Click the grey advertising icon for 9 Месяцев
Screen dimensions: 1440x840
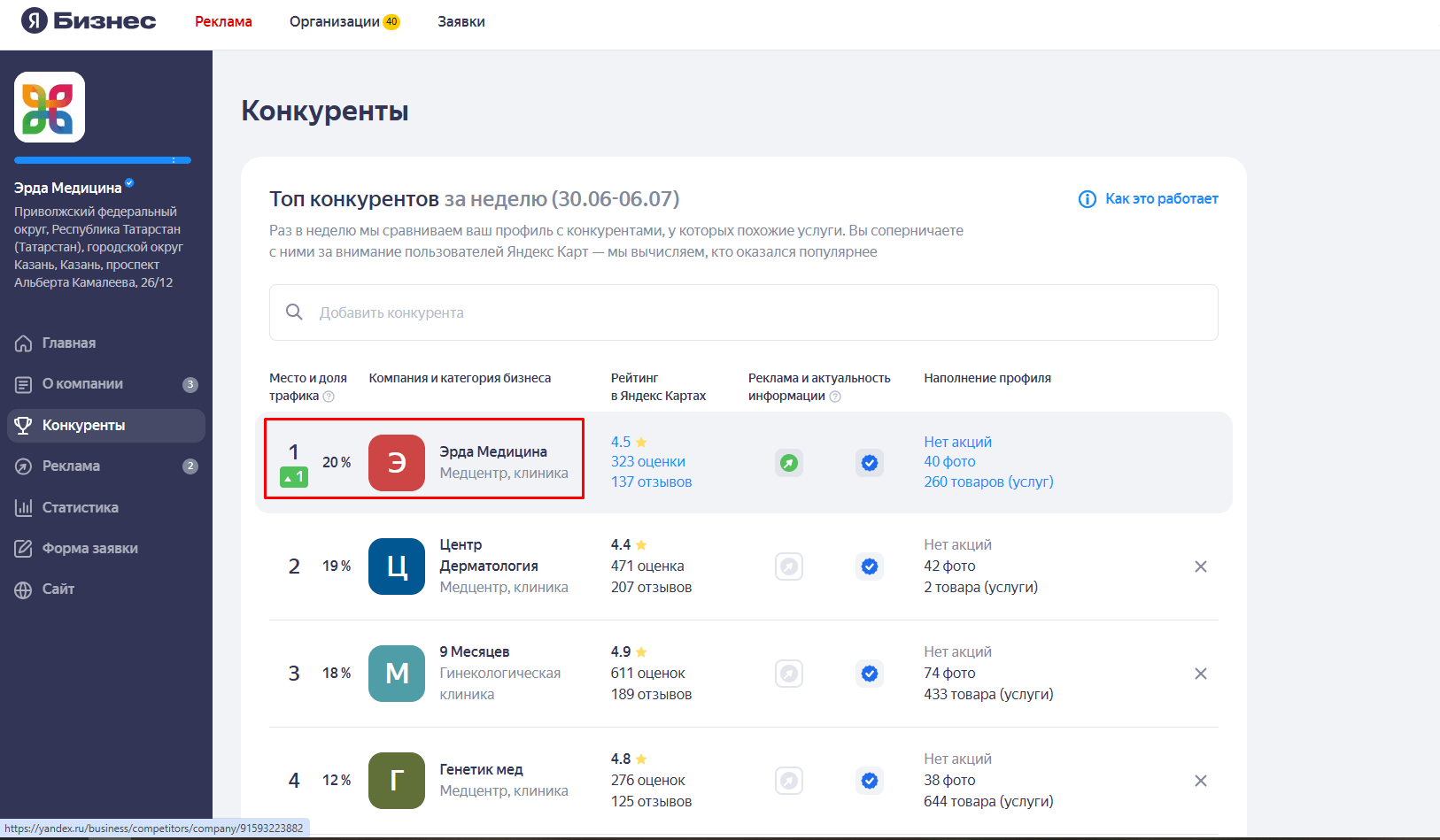click(788, 674)
